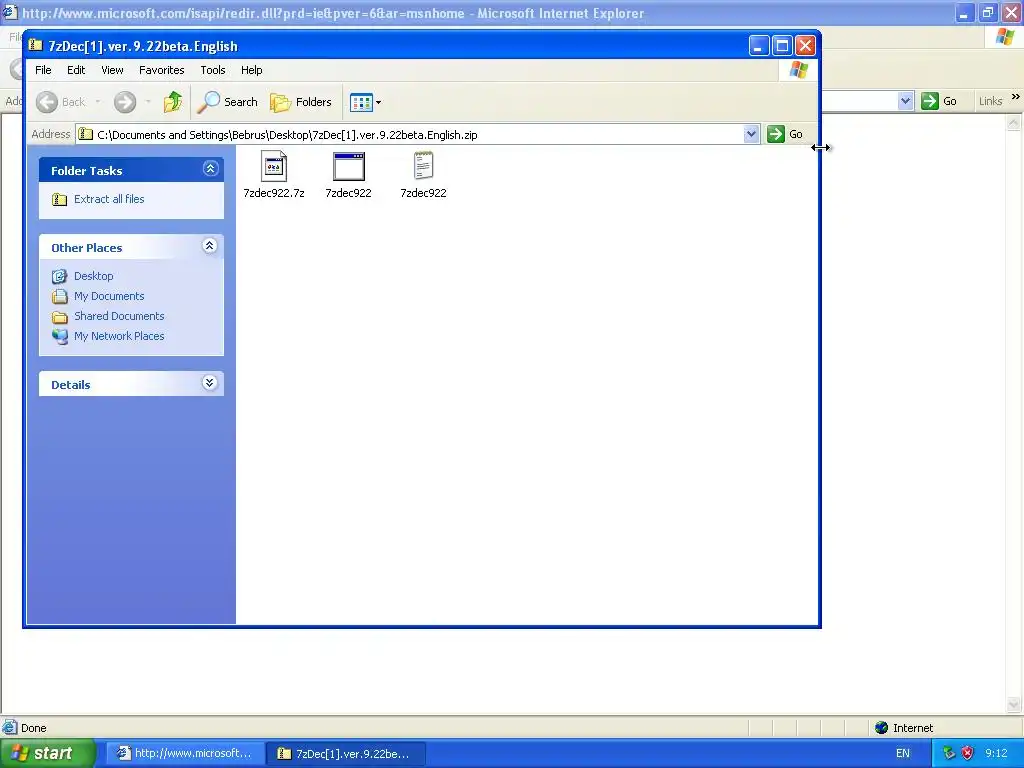Image resolution: width=1024 pixels, height=768 pixels.
Task: Open the Help menu
Action: pos(251,70)
